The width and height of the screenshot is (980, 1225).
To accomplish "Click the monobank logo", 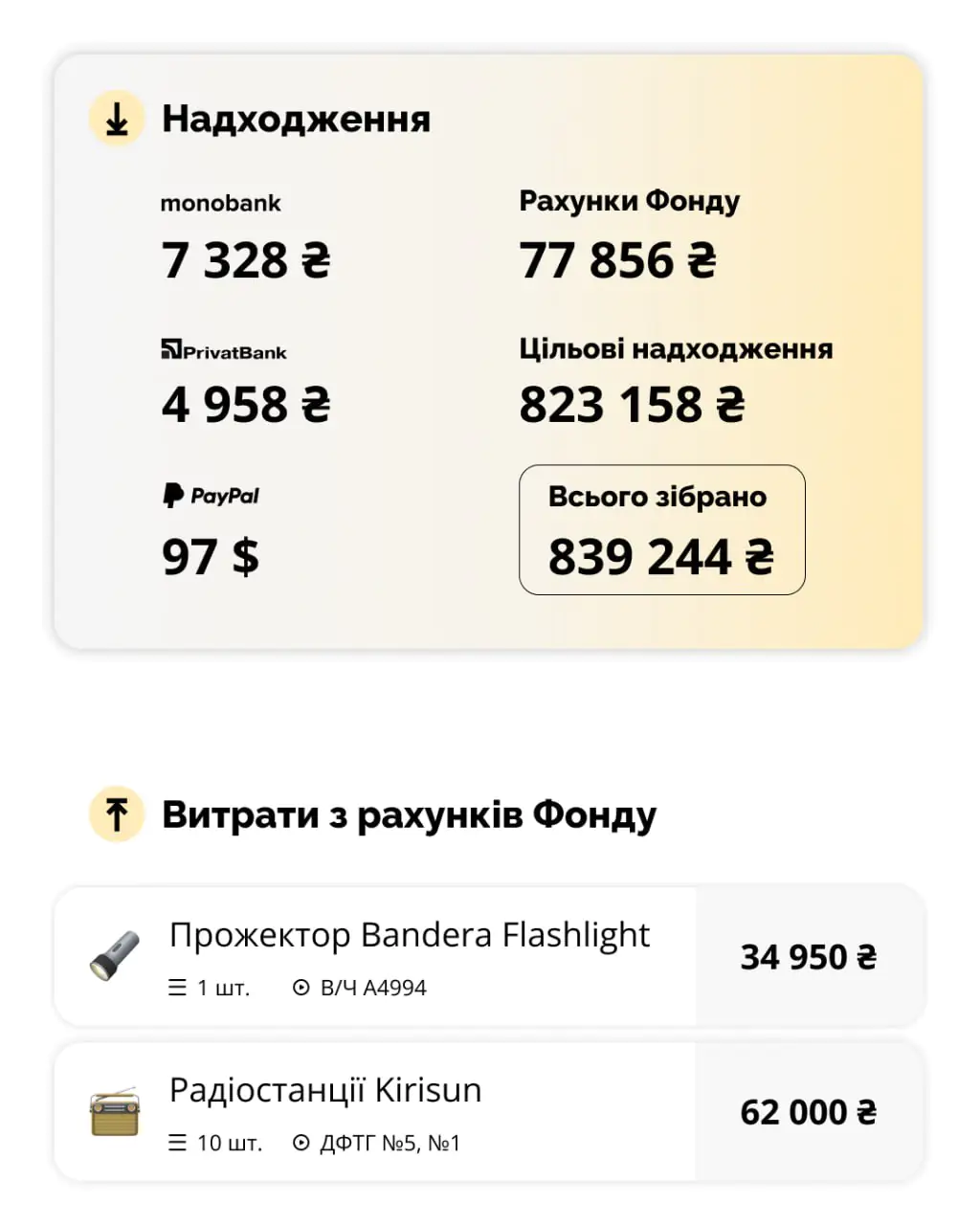I will pos(220,203).
